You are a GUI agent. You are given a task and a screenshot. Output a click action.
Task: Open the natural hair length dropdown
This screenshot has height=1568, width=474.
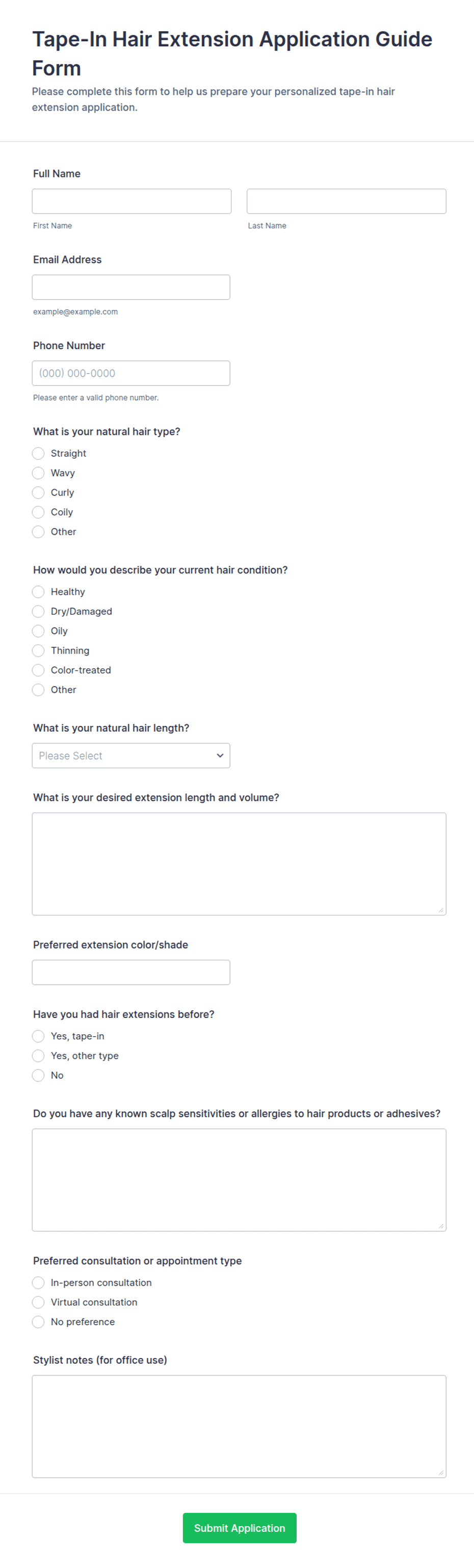coord(131,755)
